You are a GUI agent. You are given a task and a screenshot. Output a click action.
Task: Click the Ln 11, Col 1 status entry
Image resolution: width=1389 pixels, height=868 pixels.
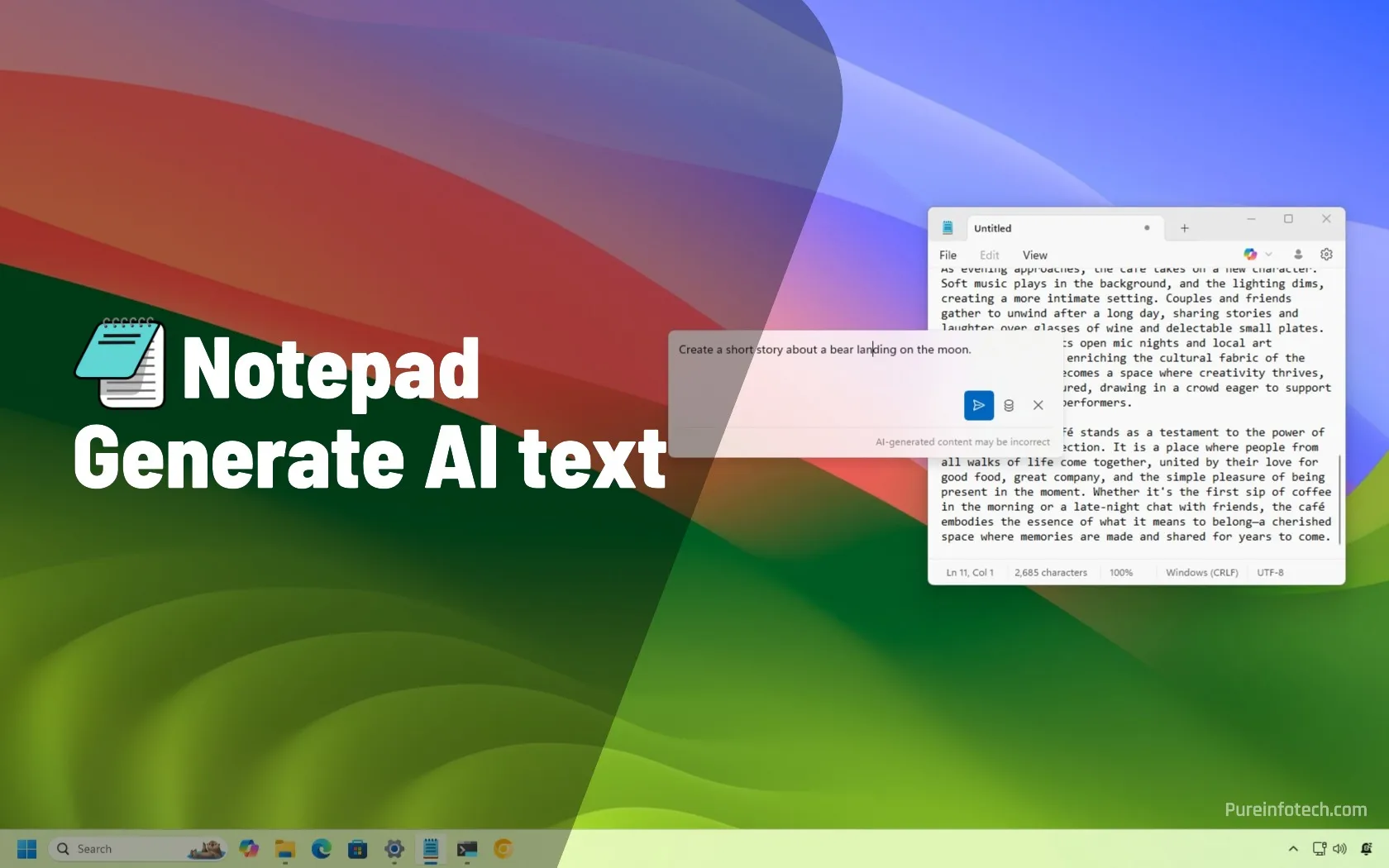(x=970, y=572)
